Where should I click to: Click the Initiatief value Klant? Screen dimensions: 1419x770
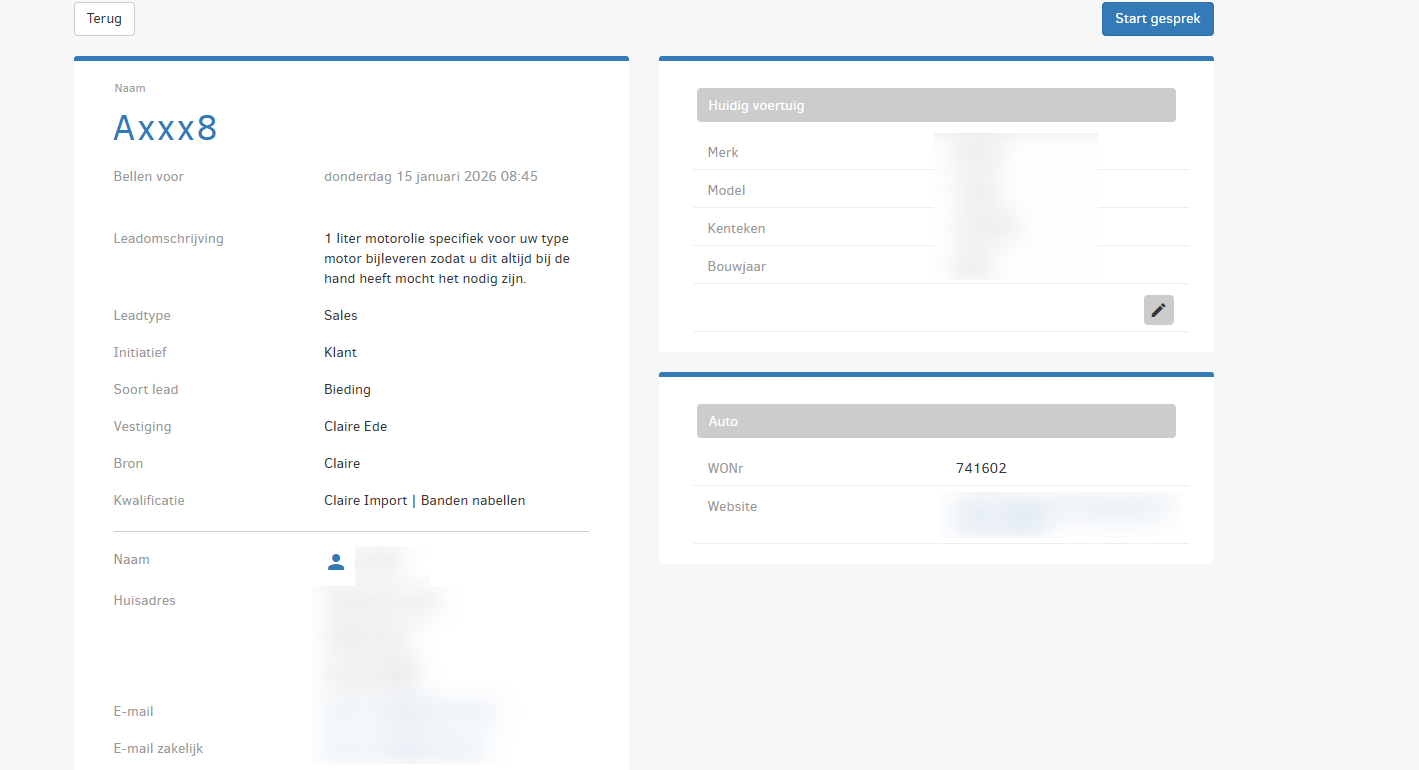pos(340,352)
